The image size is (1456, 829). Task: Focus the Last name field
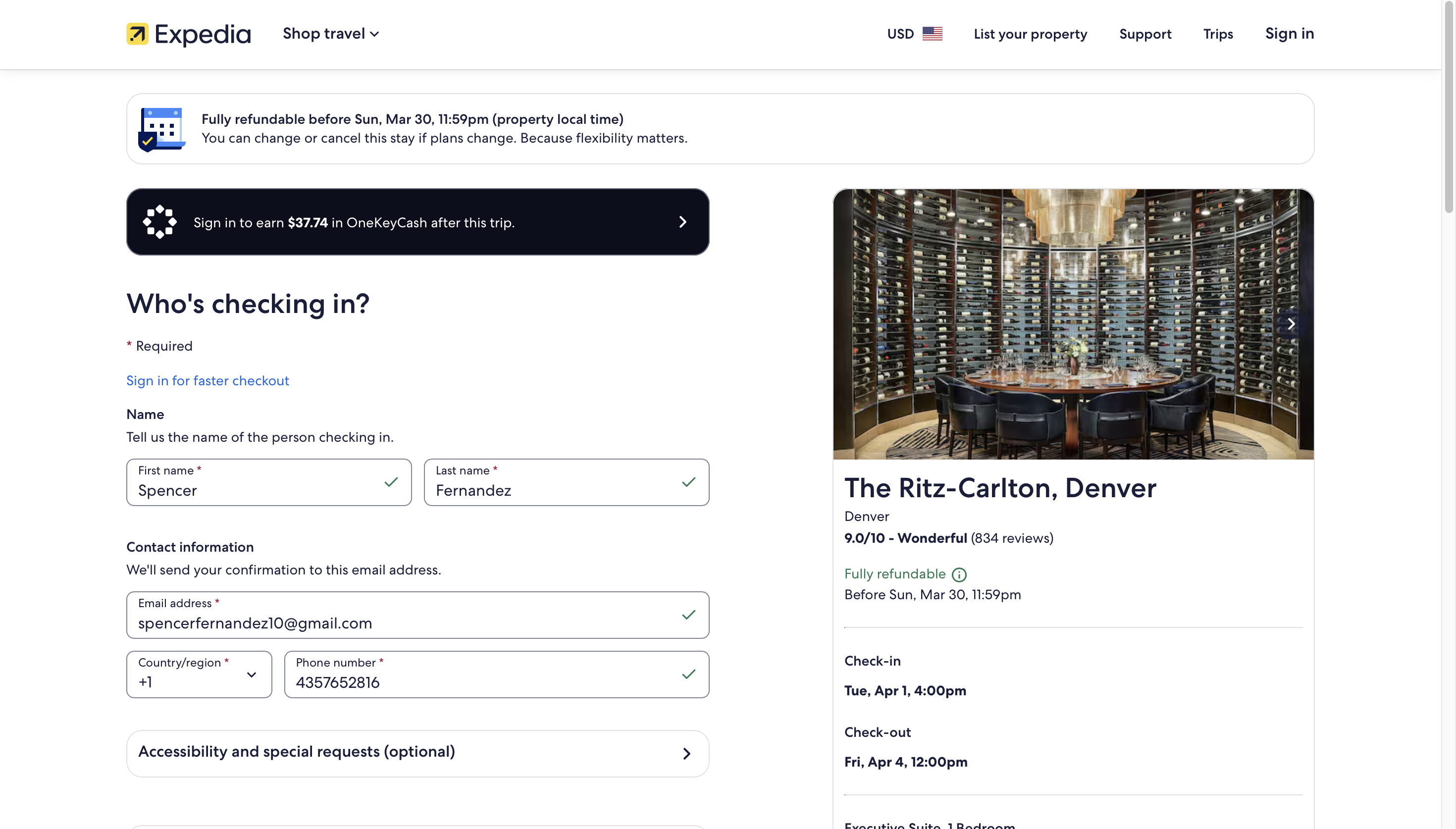567,482
